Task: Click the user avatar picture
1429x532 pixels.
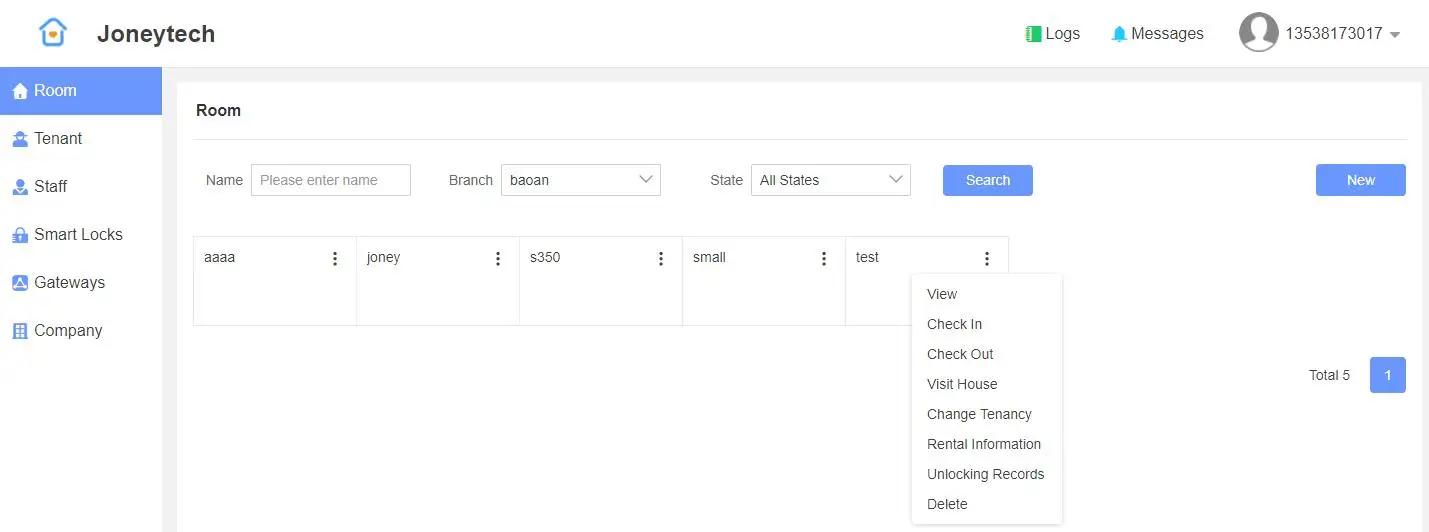Action: (x=1258, y=33)
